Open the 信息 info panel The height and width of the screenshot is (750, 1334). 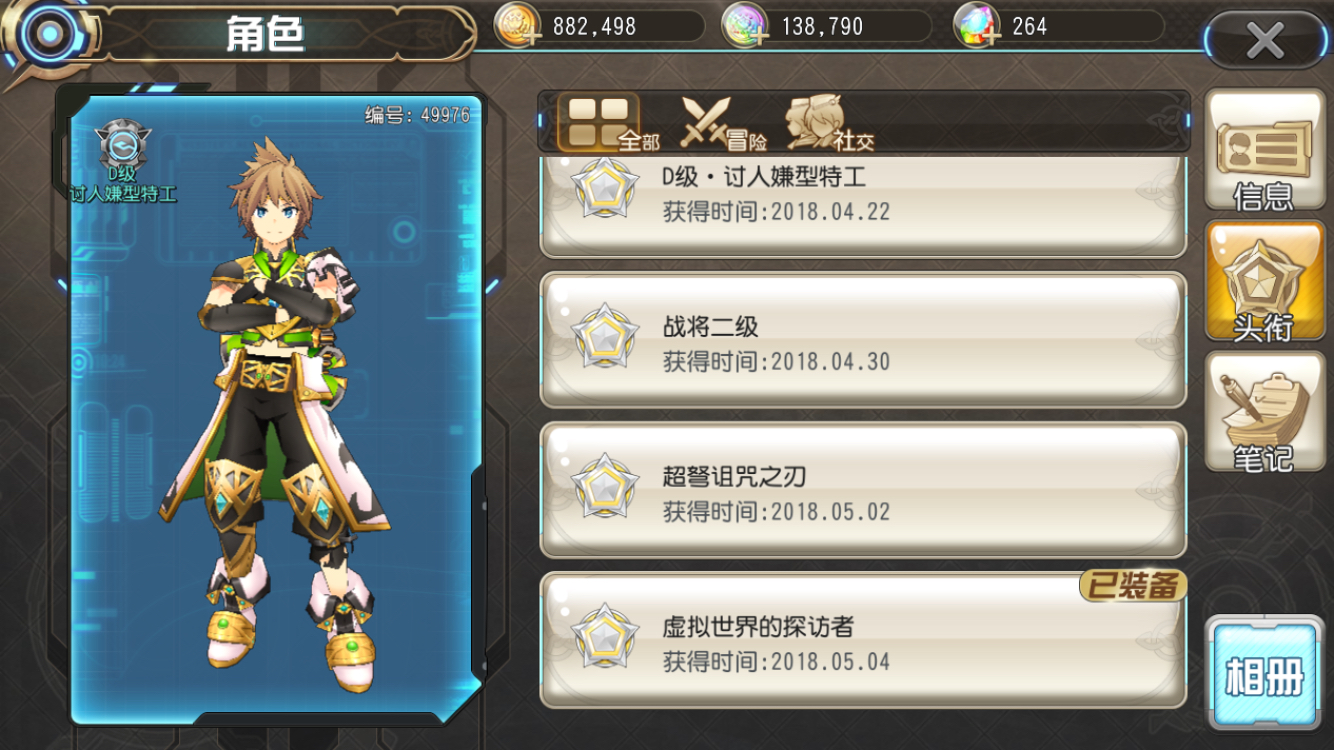tap(1264, 150)
